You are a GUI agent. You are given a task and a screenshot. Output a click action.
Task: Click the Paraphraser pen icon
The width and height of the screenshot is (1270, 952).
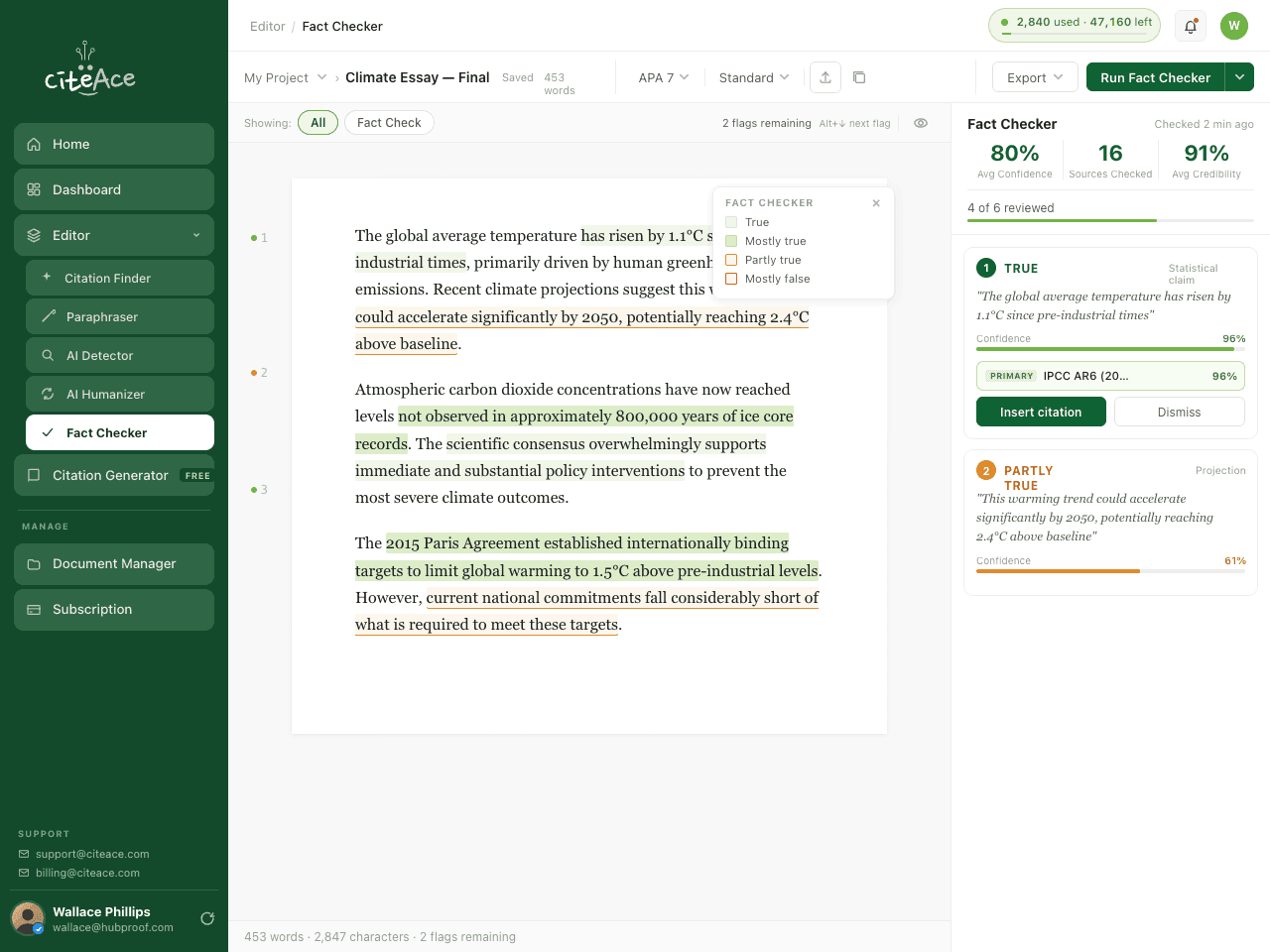click(x=48, y=316)
